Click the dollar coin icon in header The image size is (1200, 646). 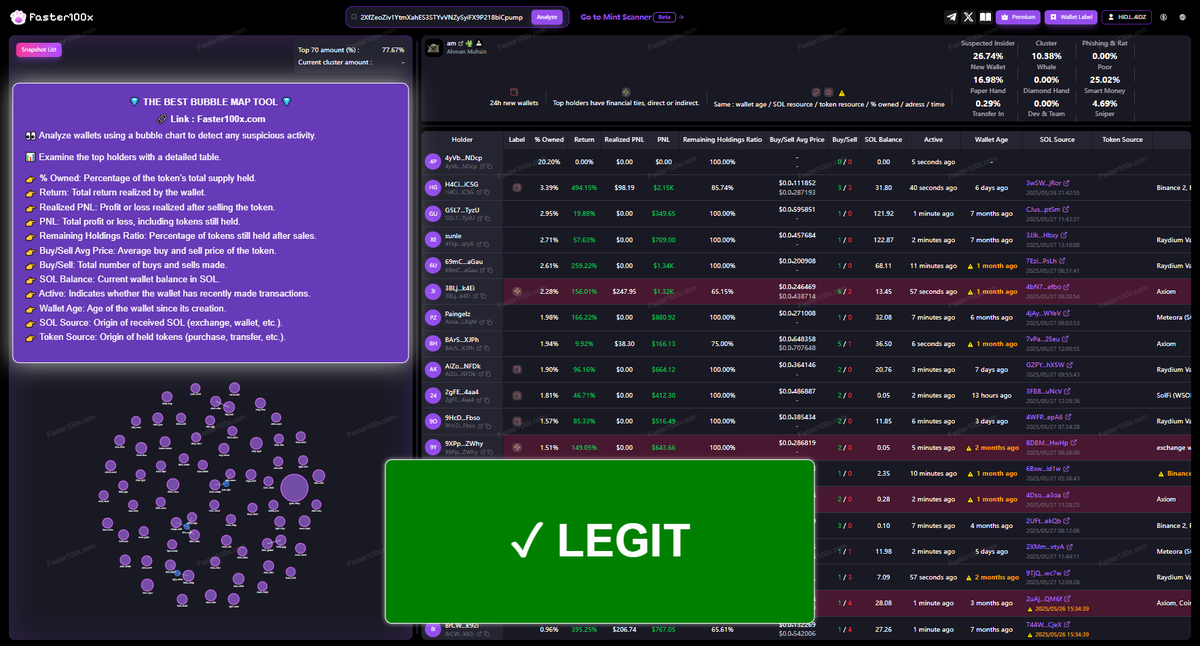coord(1165,17)
